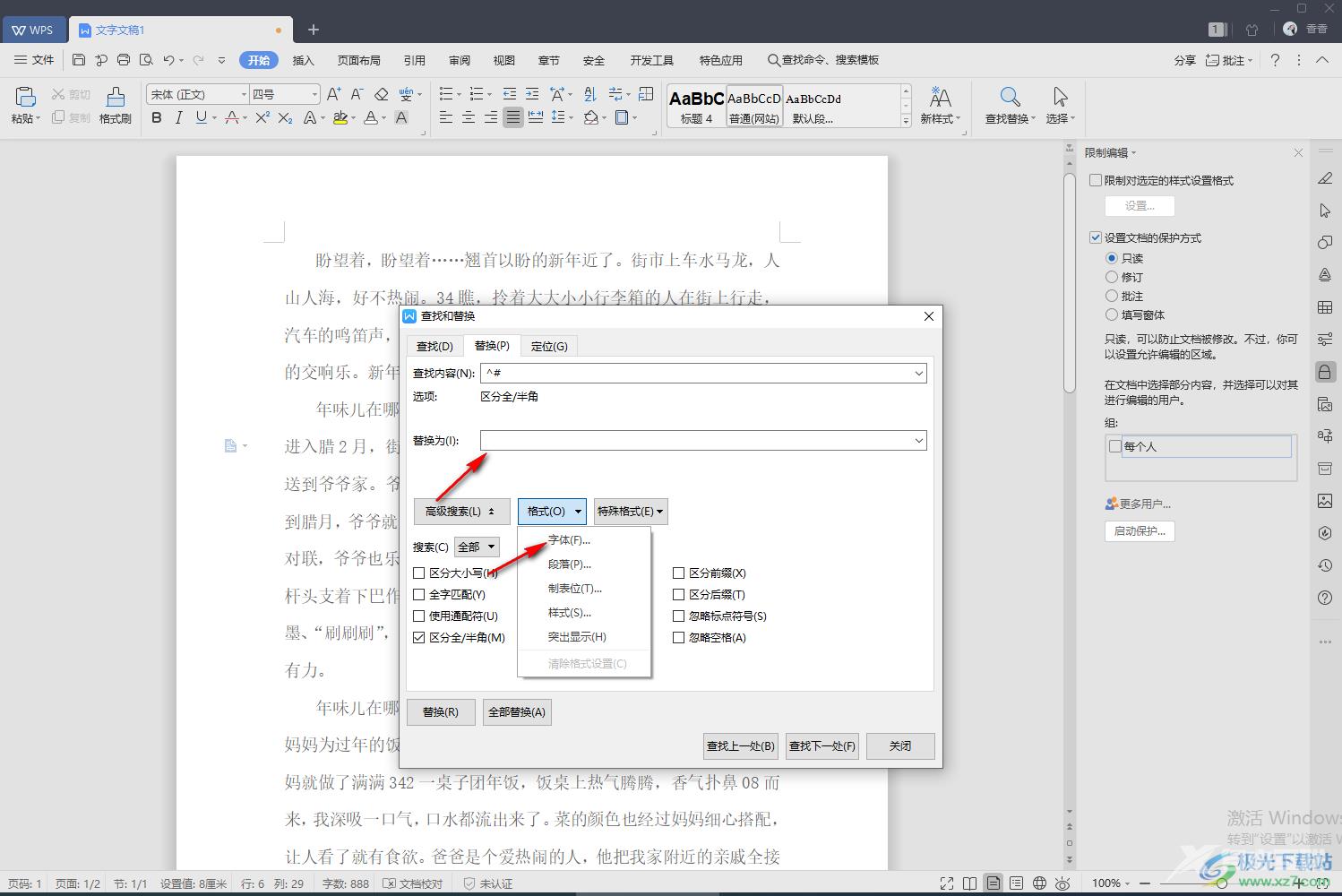Check the 使用通配符 checkbox
The image size is (1342, 896).
[x=418, y=616]
